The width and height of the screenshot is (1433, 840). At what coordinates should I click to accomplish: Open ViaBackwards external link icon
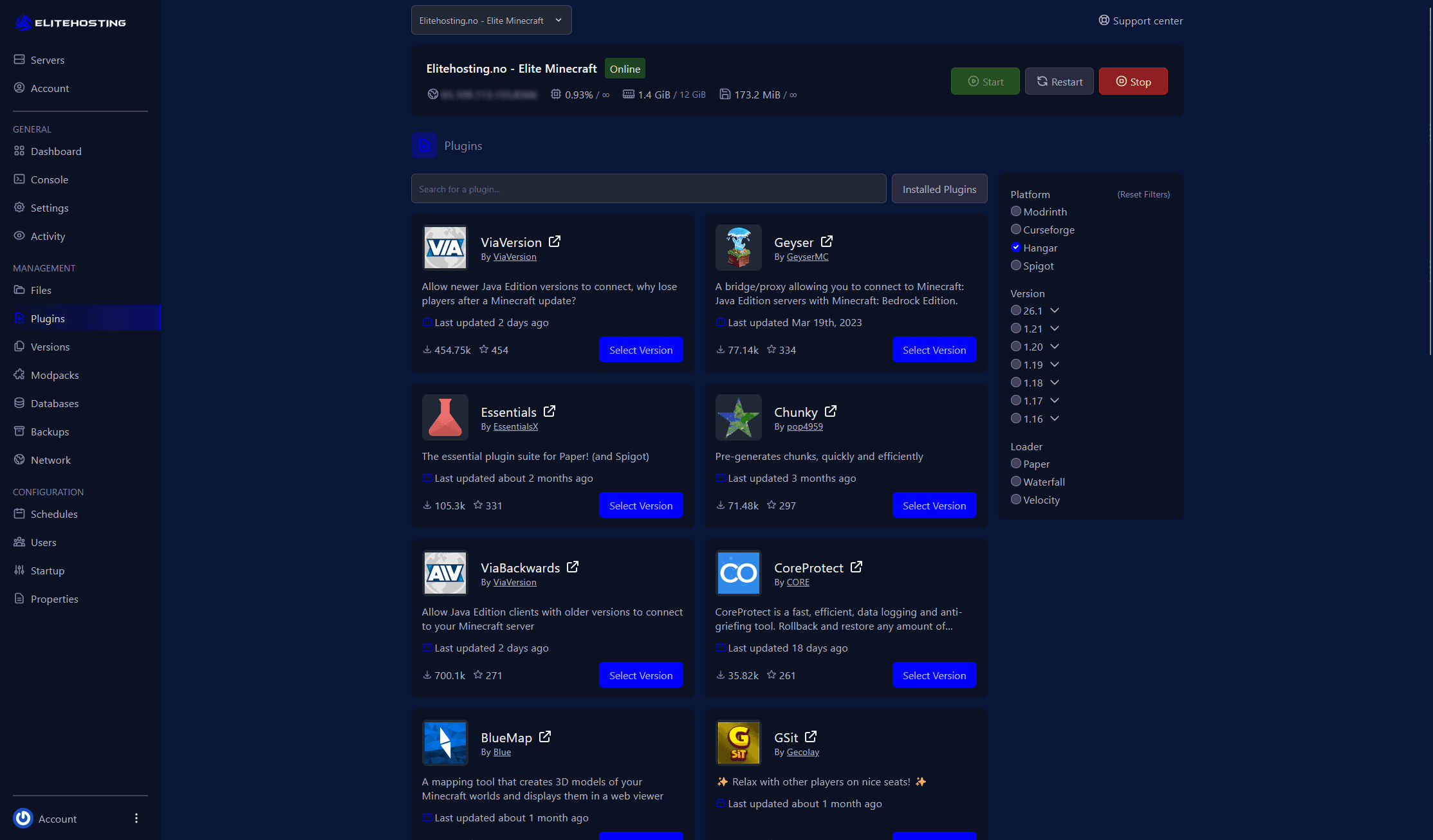pyautogui.click(x=573, y=567)
